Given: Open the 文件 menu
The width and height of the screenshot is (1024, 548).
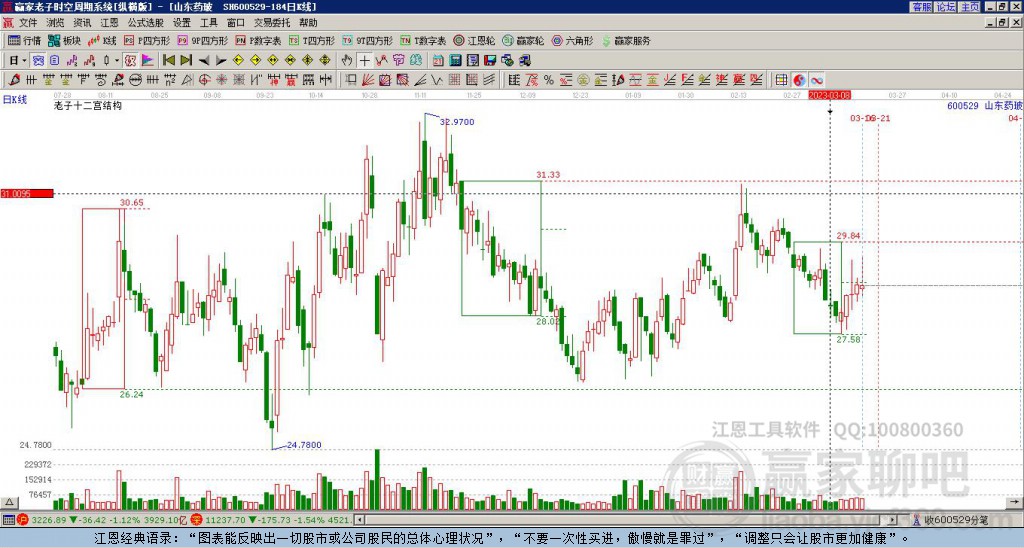Looking at the screenshot, I should click(x=27, y=23).
